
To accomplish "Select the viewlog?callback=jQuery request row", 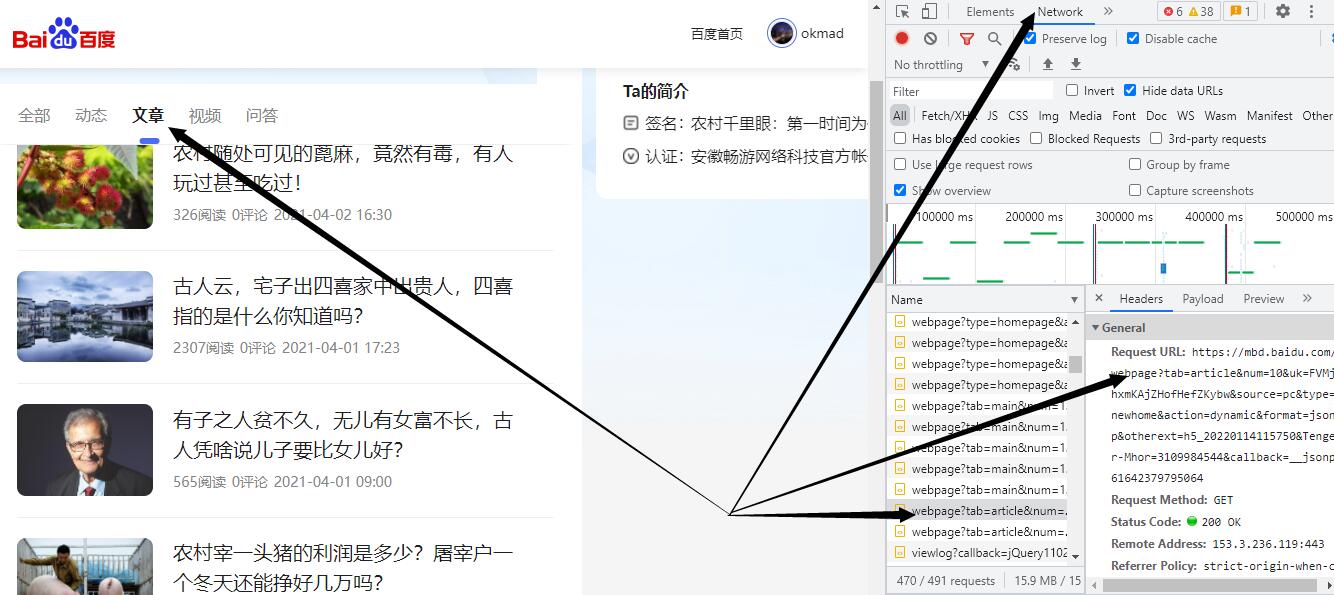I will tap(977, 553).
